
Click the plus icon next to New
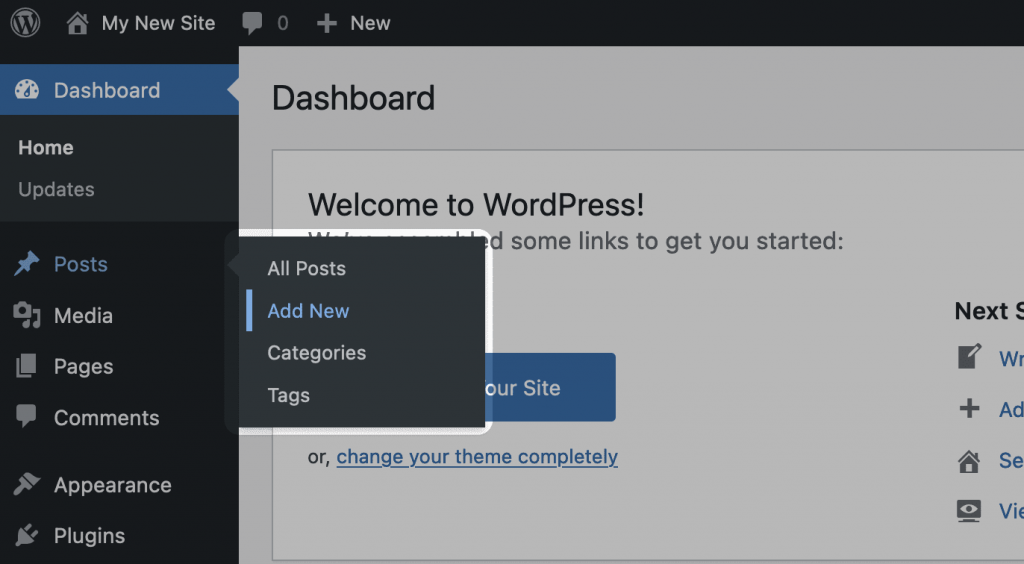click(326, 23)
